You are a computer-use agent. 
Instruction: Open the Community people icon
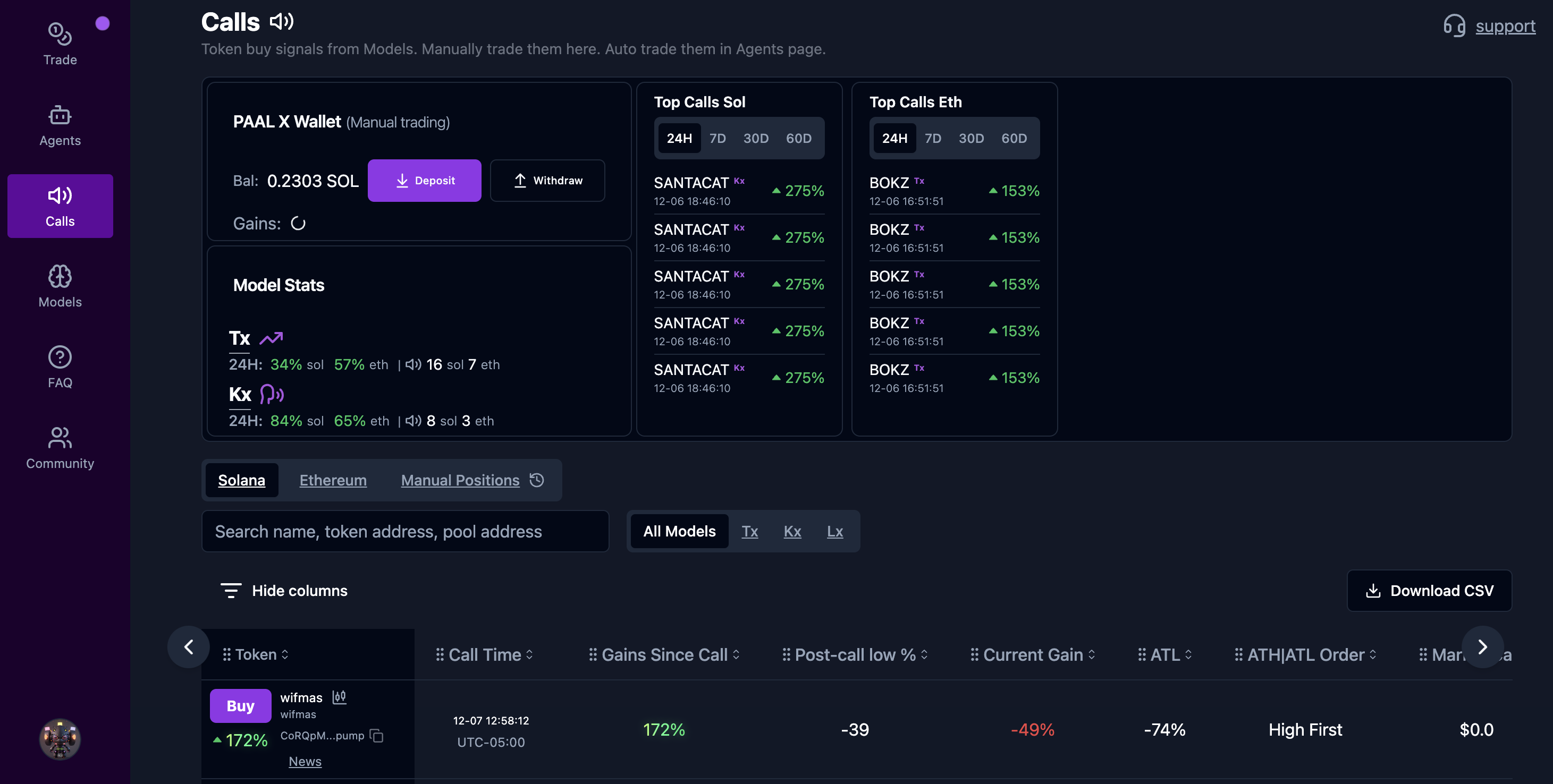pos(60,438)
